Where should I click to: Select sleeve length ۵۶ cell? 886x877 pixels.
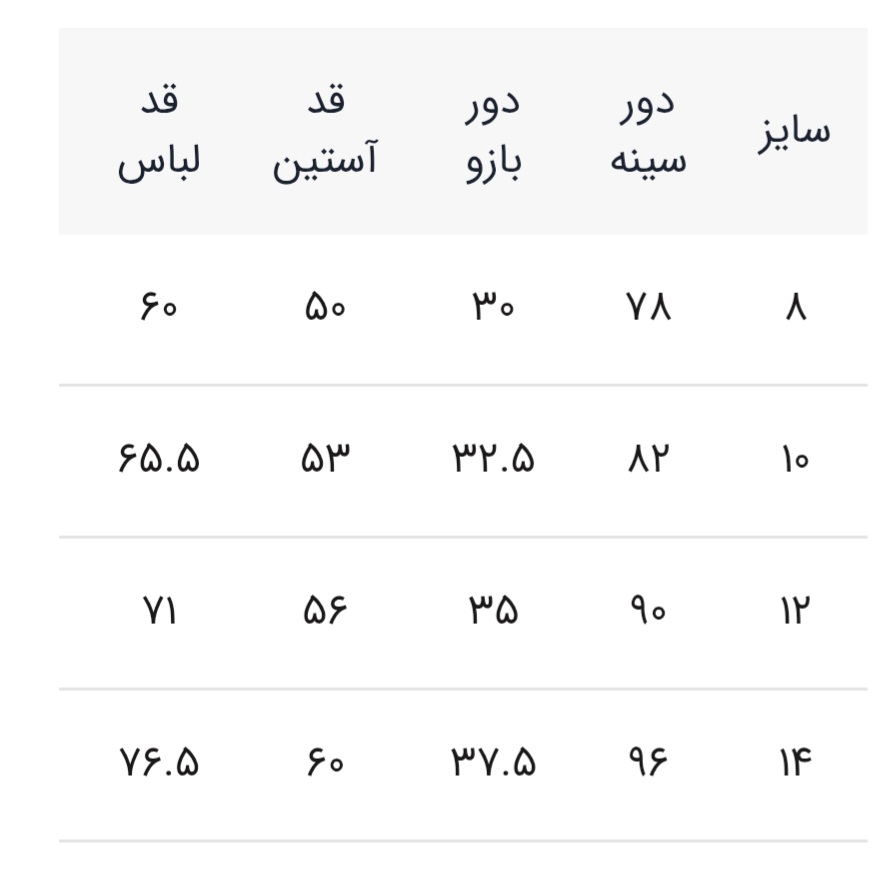326,611
